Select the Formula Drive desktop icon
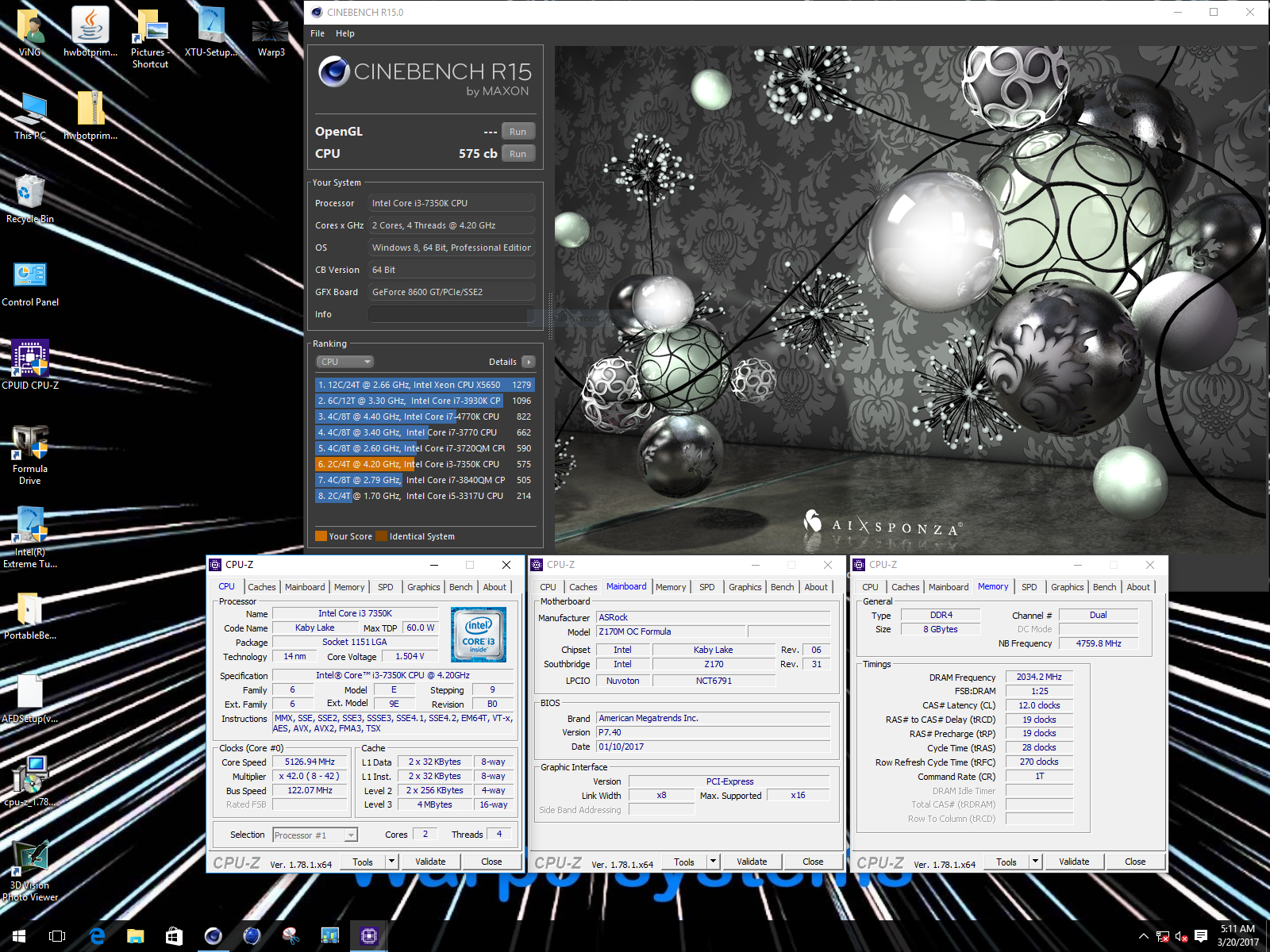Viewport: 1270px width, 952px height. pyautogui.click(x=30, y=455)
